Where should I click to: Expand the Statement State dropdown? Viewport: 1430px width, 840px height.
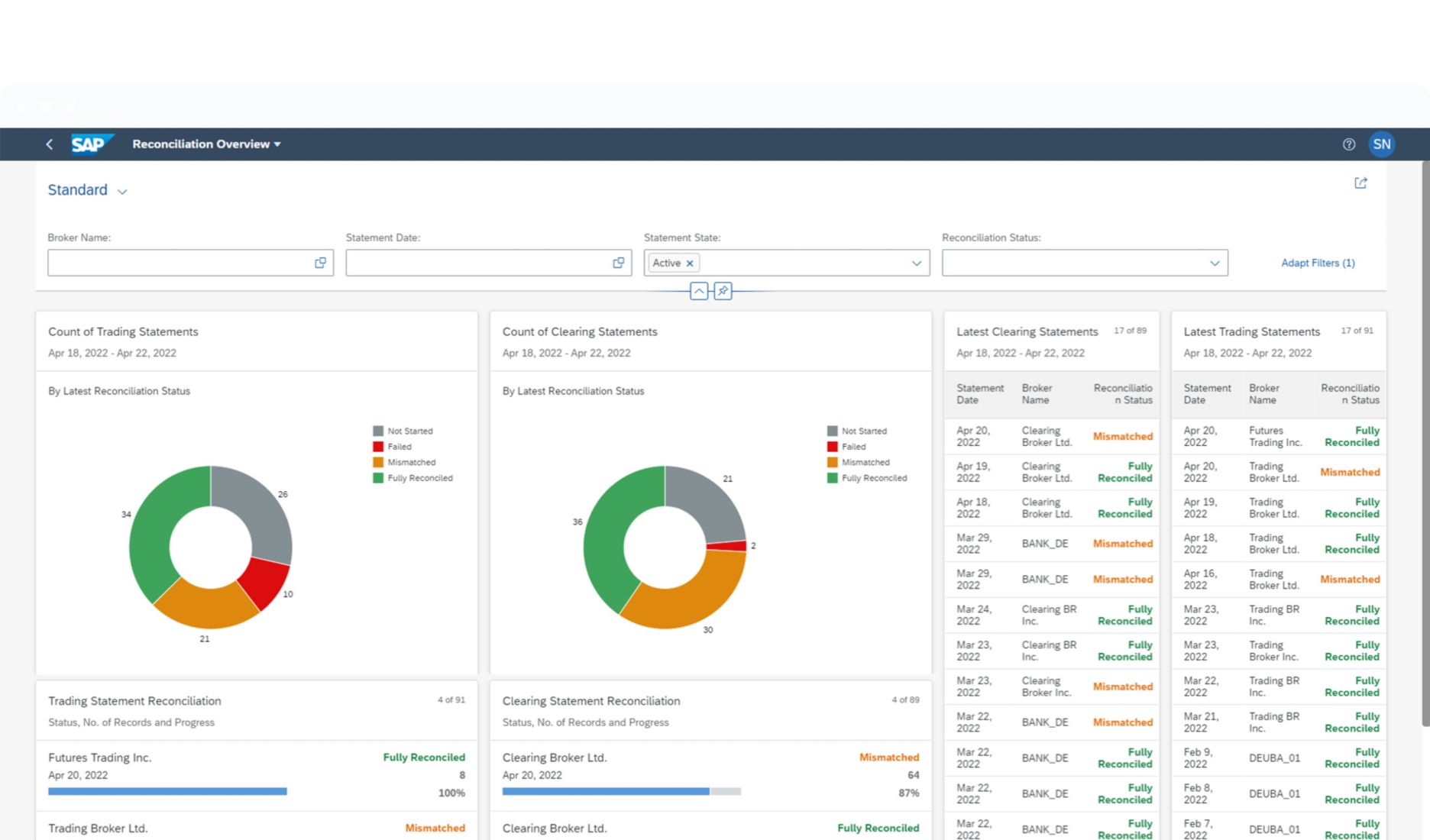[916, 263]
